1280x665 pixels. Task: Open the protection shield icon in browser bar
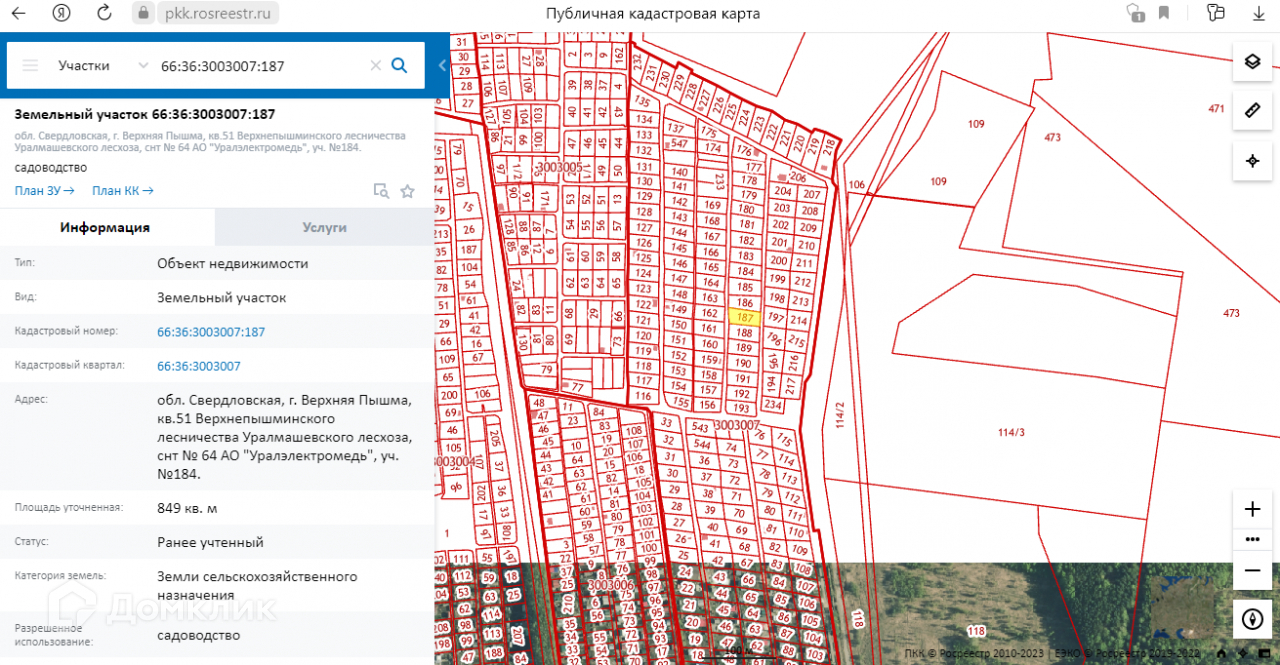1135,13
